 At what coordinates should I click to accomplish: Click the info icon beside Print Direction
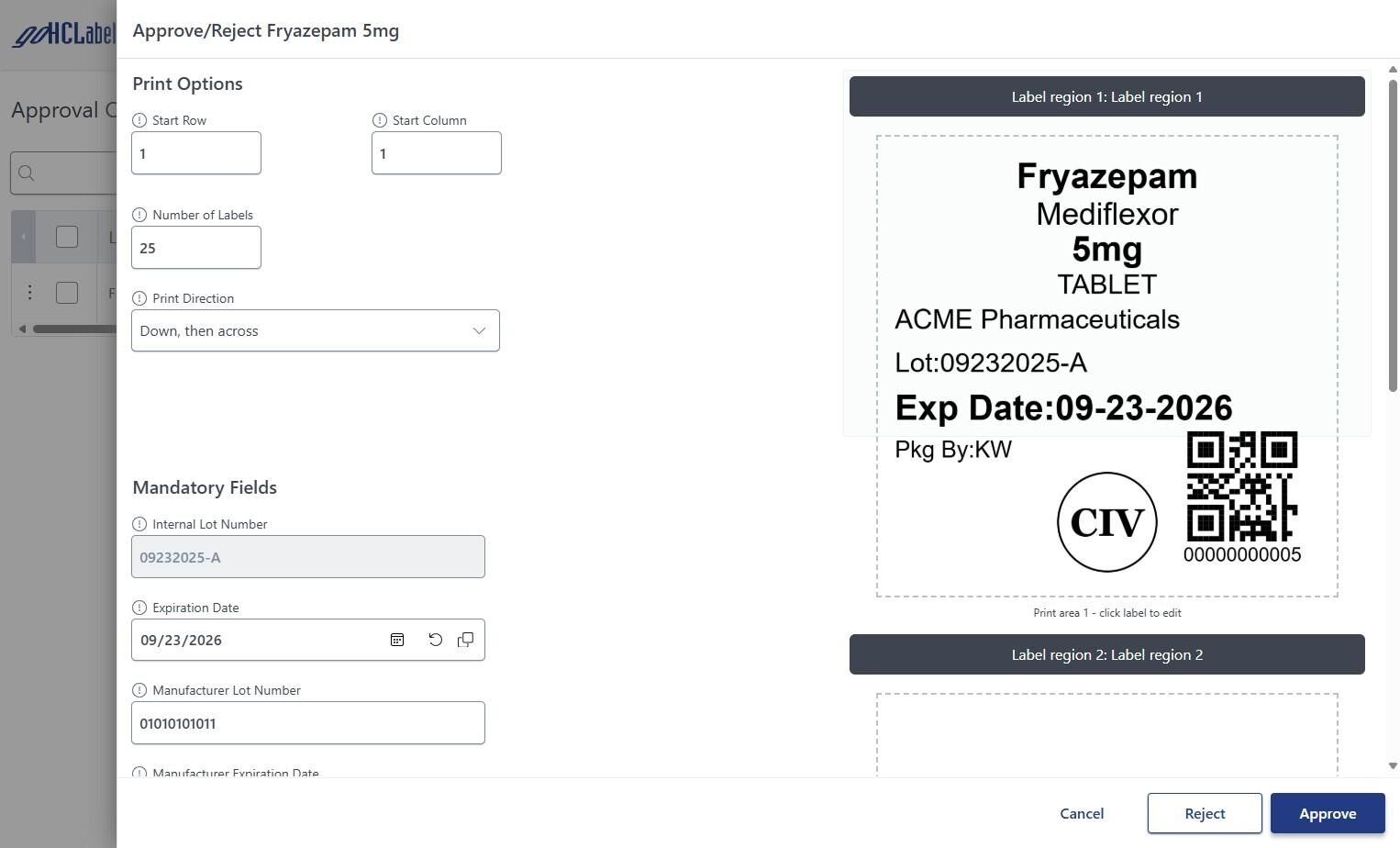139,298
